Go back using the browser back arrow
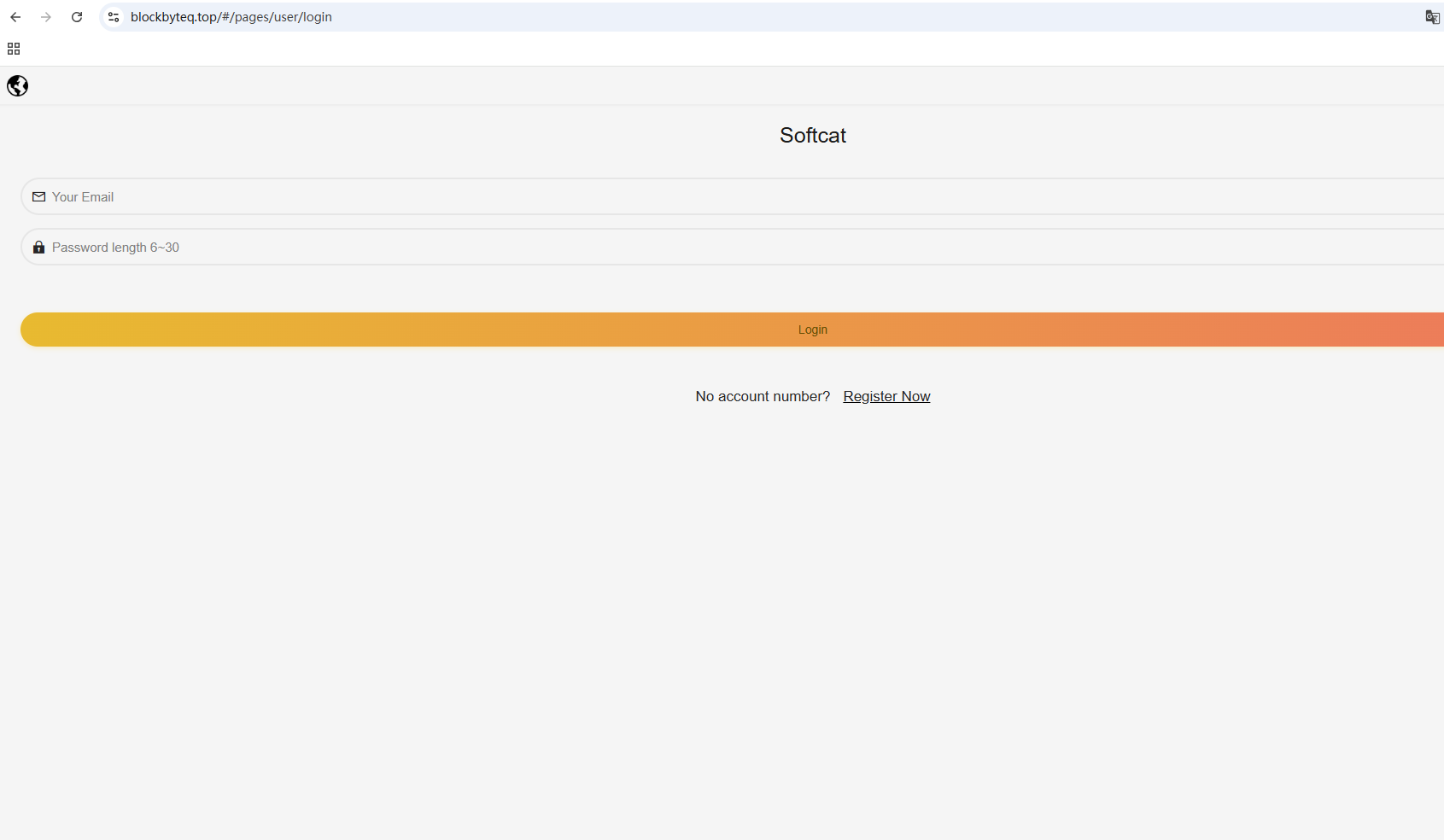The height and width of the screenshot is (840, 1444). coord(15,17)
